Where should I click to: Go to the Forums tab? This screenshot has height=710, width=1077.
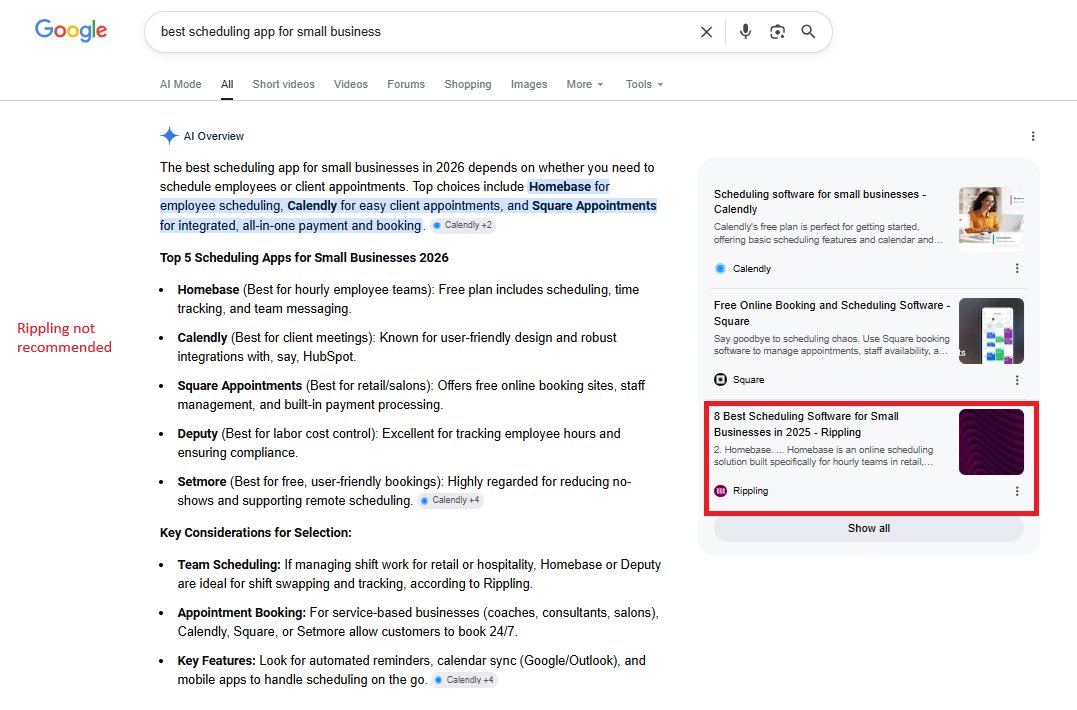pos(406,84)
